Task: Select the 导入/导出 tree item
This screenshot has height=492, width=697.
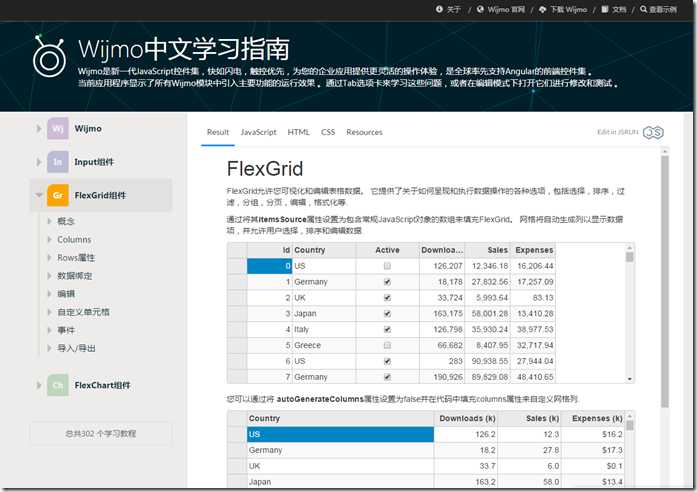Action: (x=76, y=348)
